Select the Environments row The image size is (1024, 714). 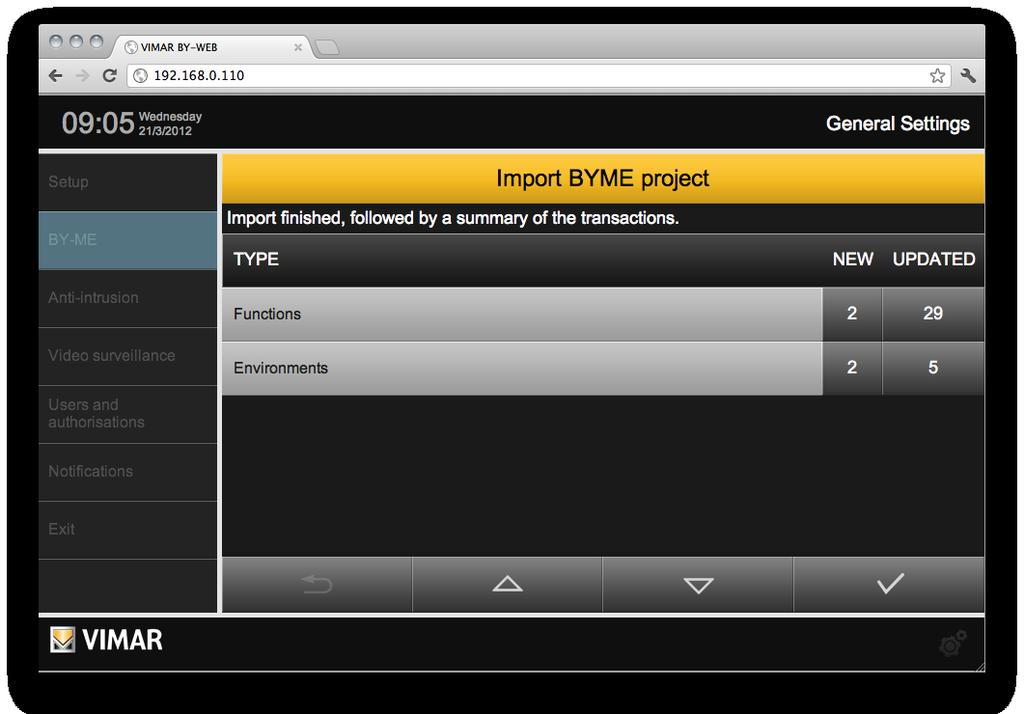pos(522,368)
